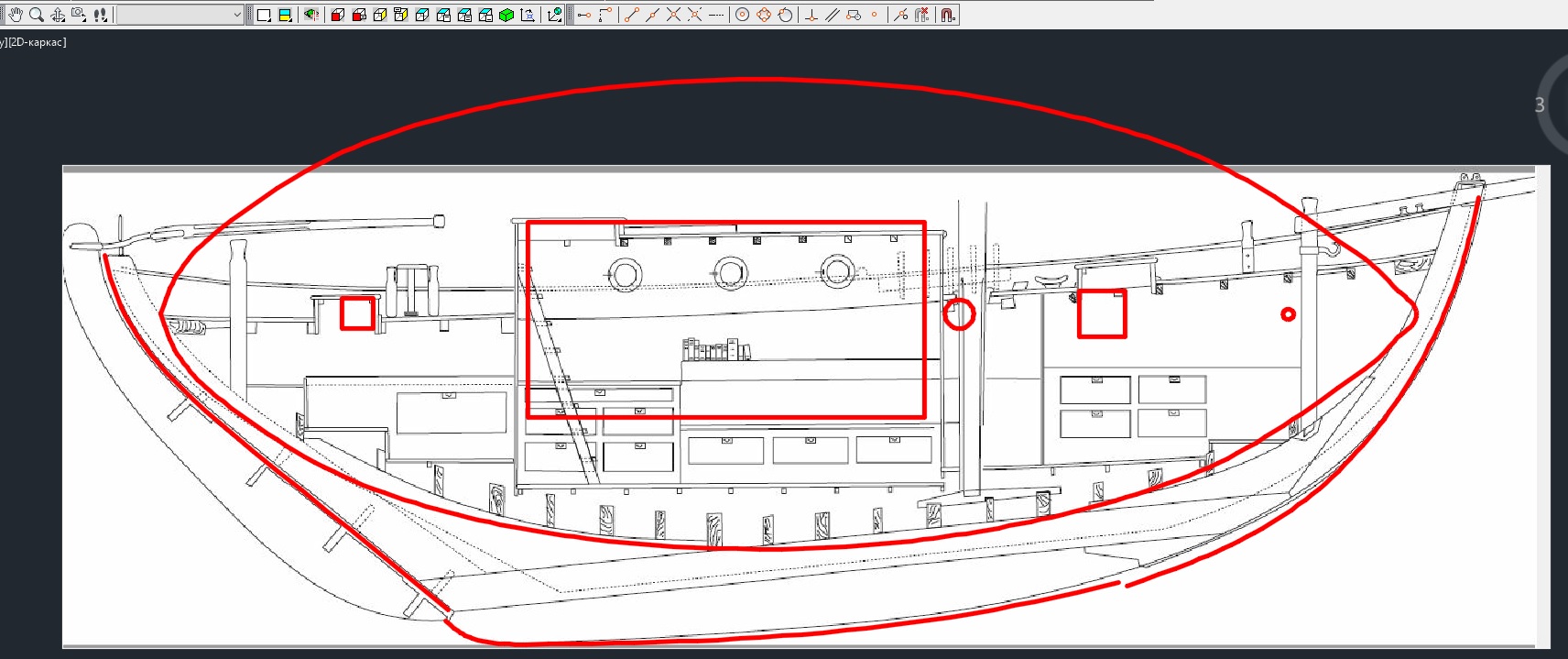The image size is (1568, 659).
Task: Select Parallel snap double-line icon
Action: [832, 15]
